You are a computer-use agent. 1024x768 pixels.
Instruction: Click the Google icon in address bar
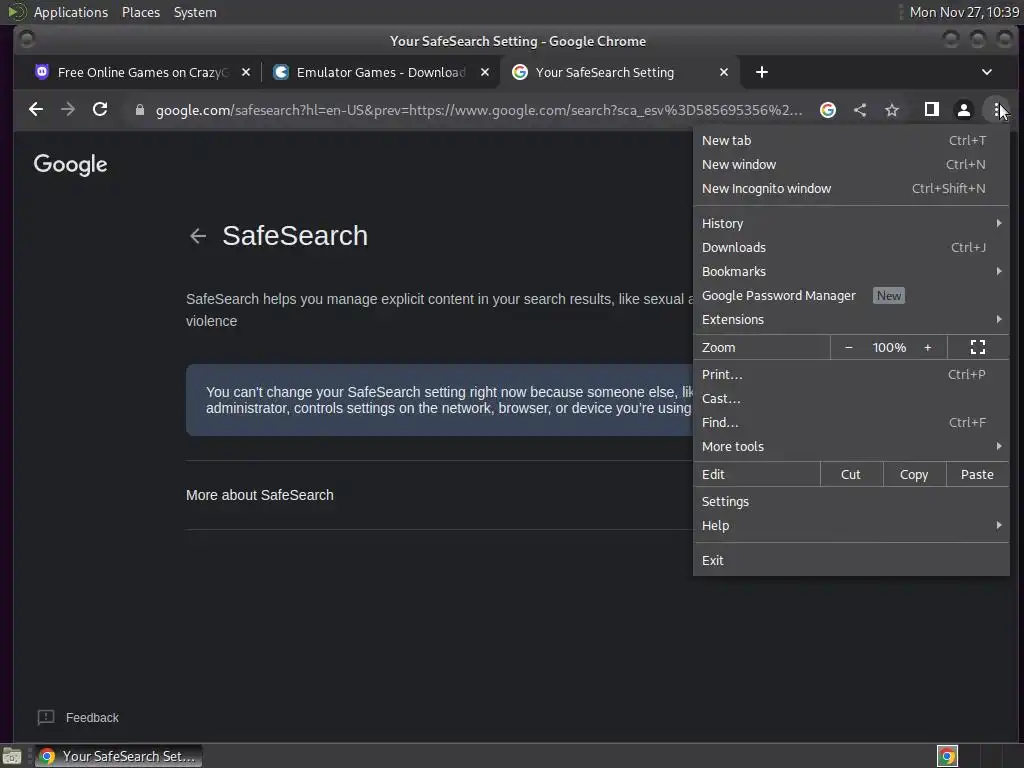pos(827,110)
